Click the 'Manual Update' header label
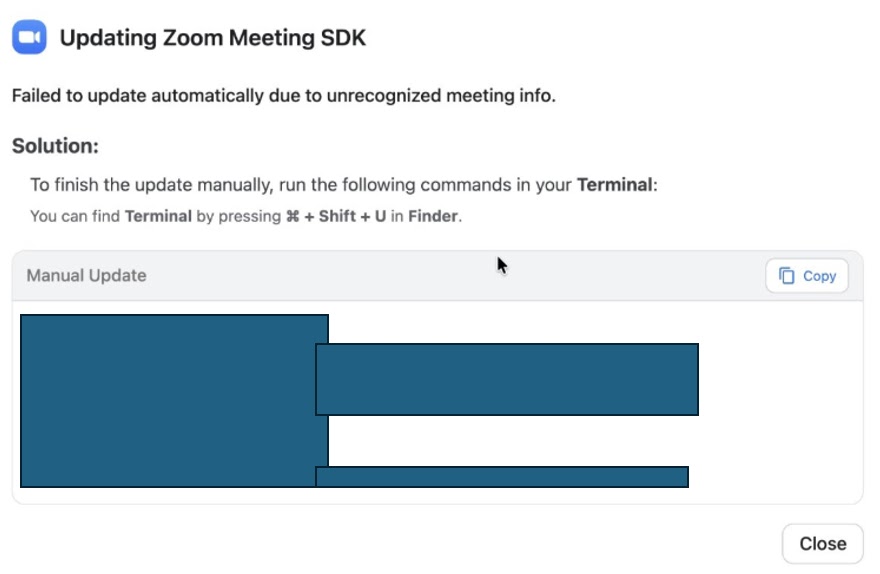 coord(86,275)
